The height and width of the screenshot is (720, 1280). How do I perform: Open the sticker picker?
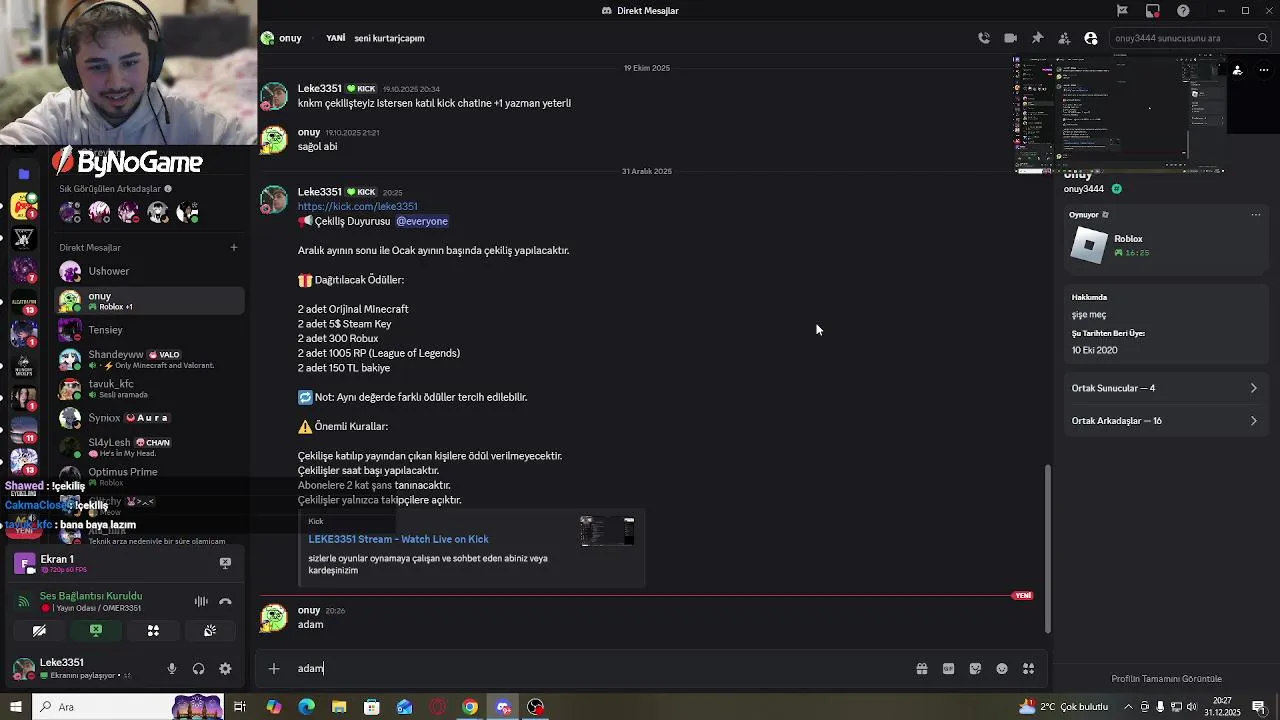click(975, 669)
